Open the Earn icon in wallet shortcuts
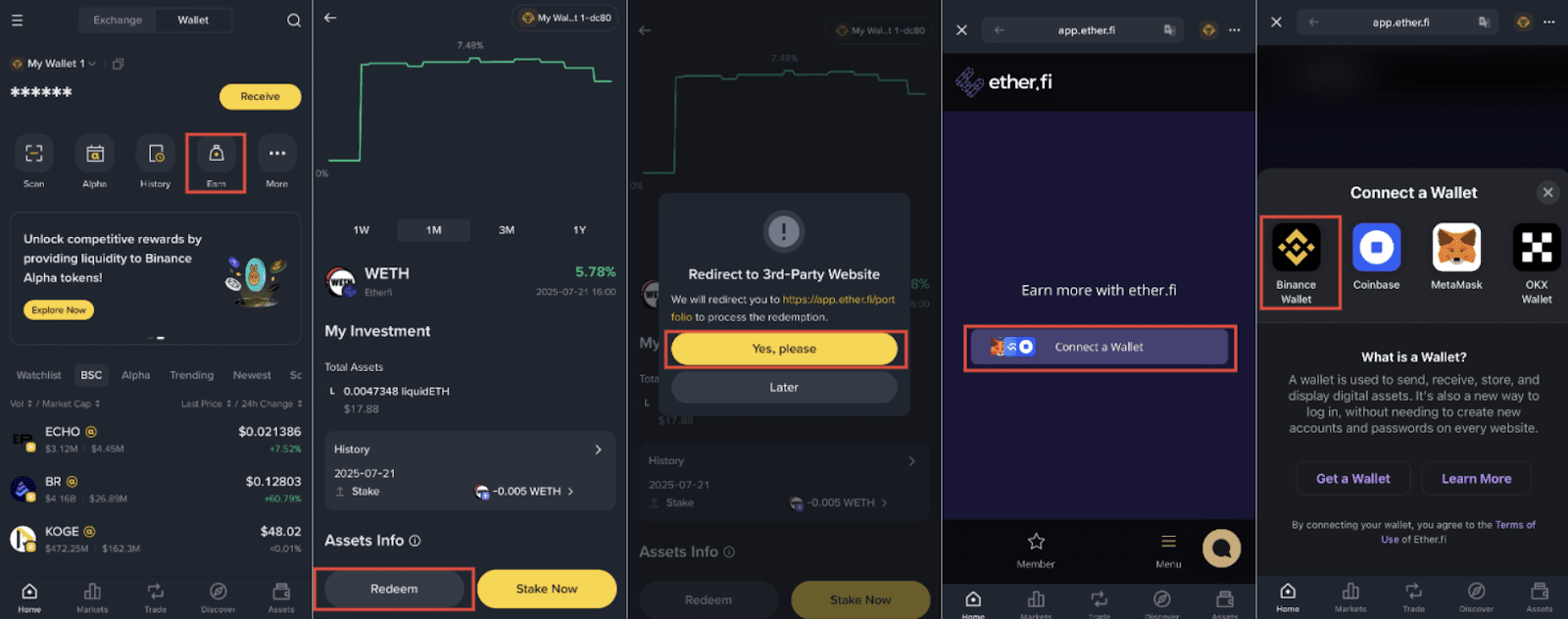 216,154
